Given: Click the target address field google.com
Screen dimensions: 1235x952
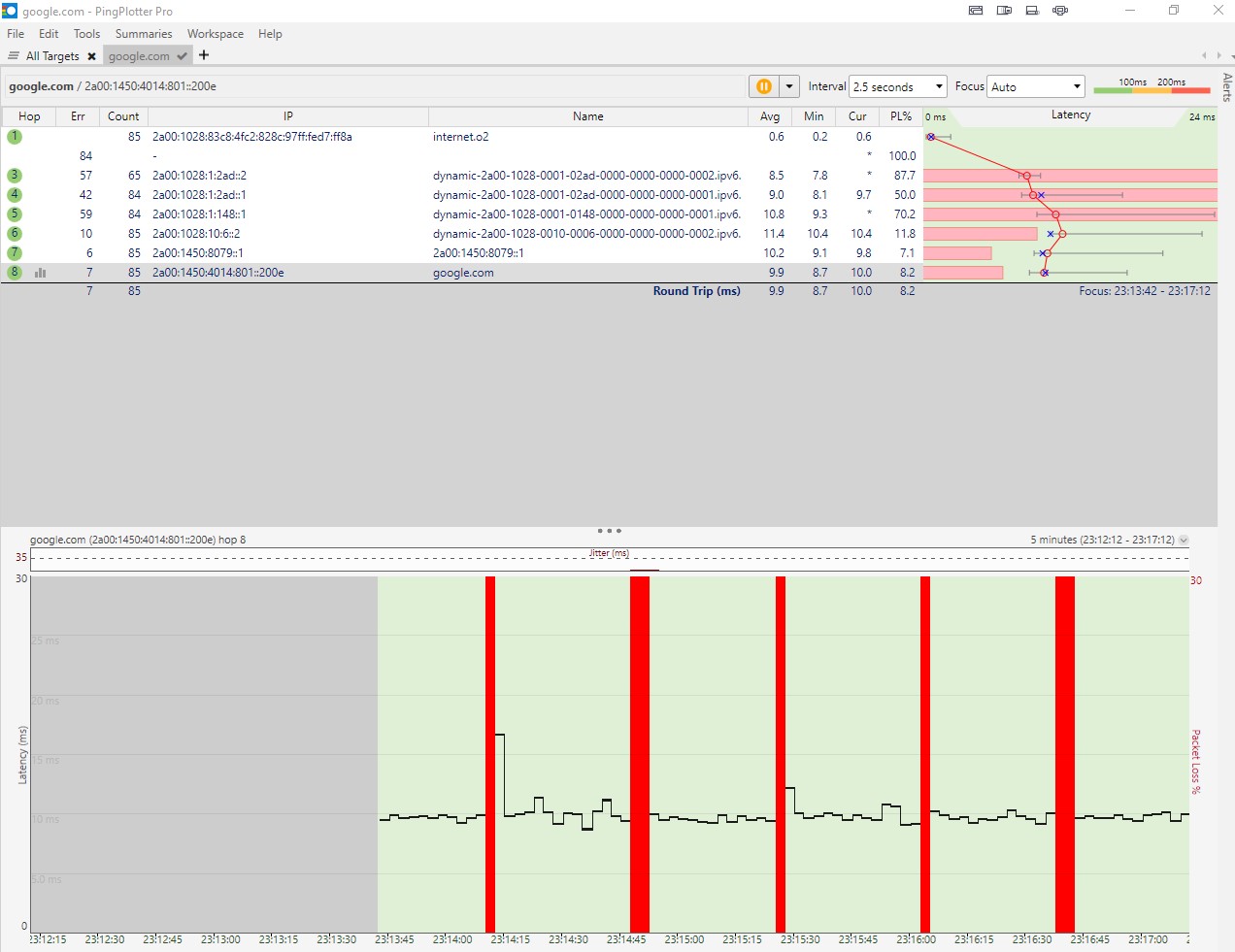Looking at the screenshot, I should [374, 86].
